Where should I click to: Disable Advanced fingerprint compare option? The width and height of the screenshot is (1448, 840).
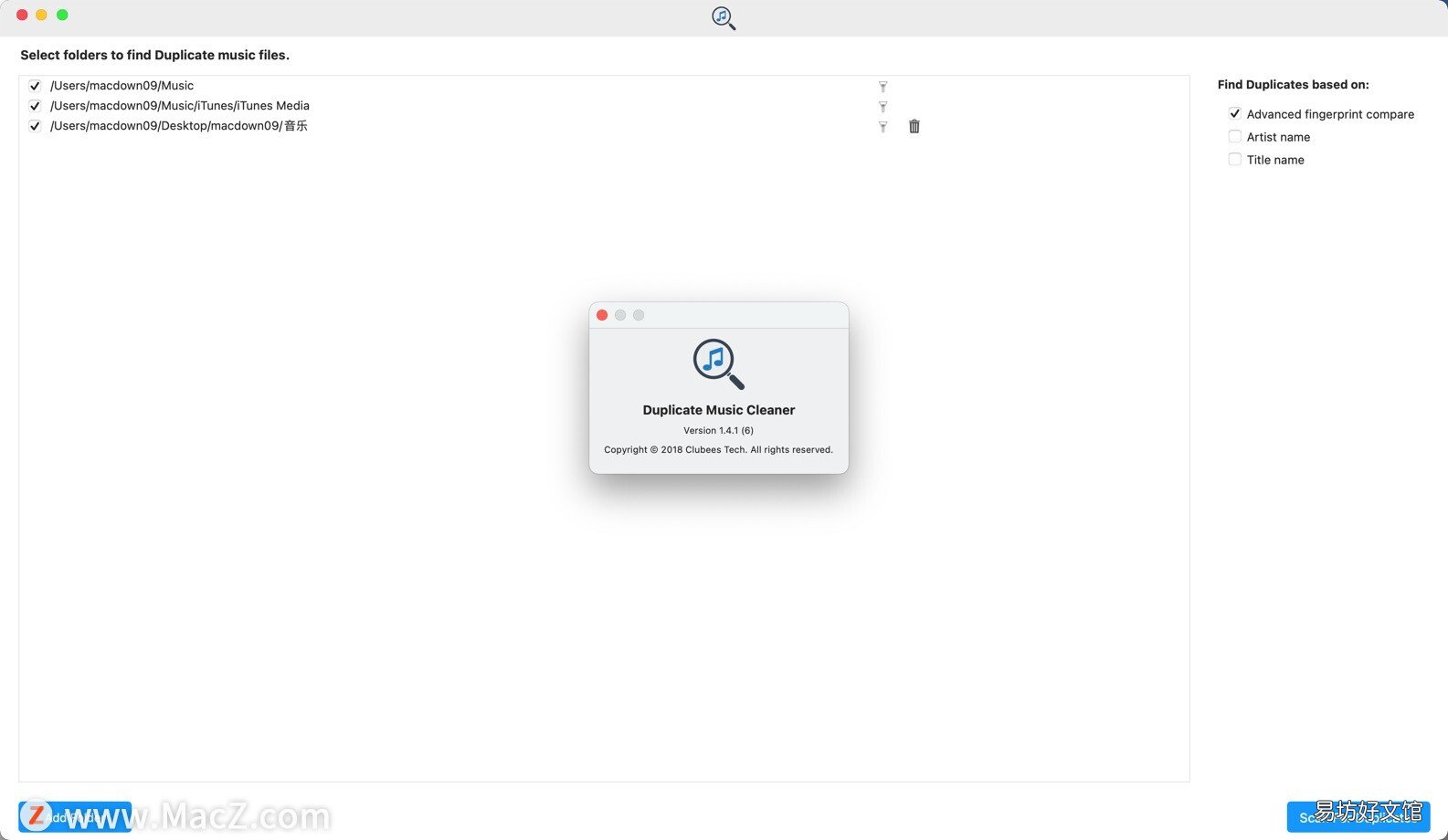pyautogui.click(x=1235, y=114)
